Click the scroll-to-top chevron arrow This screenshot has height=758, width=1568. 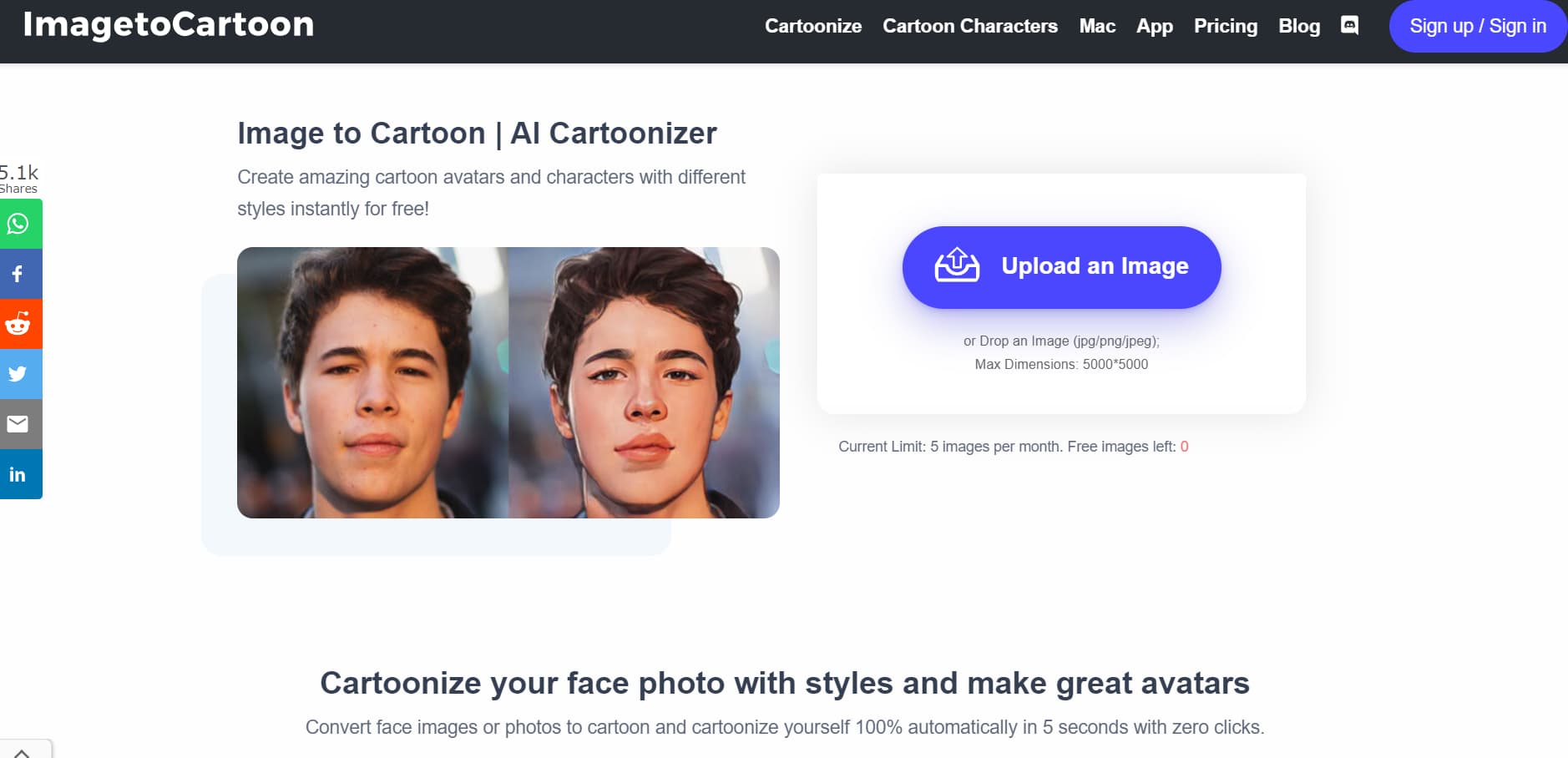click(23, 752)
